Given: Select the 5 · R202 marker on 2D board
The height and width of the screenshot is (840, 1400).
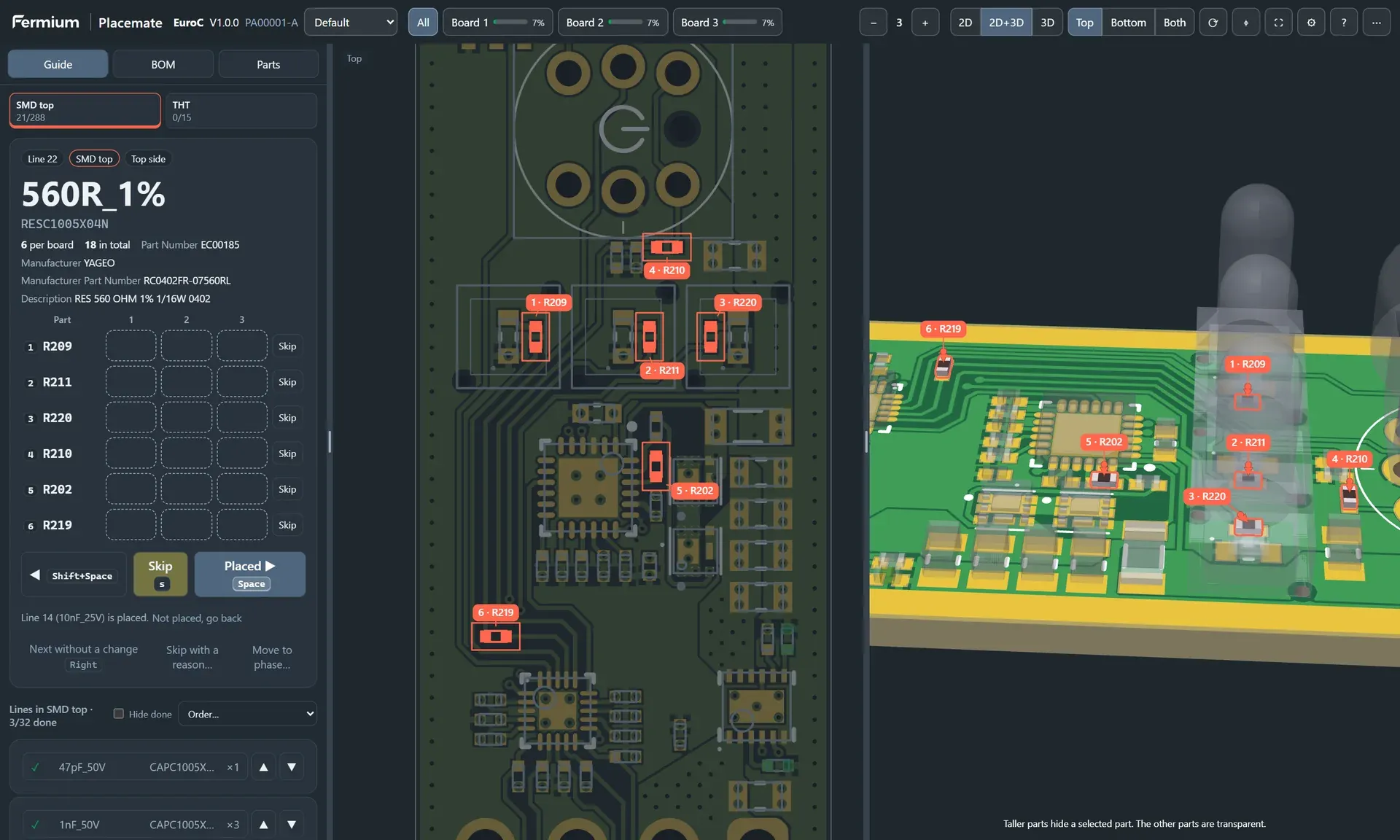Looking at the screenshot, I should [695, 491].
